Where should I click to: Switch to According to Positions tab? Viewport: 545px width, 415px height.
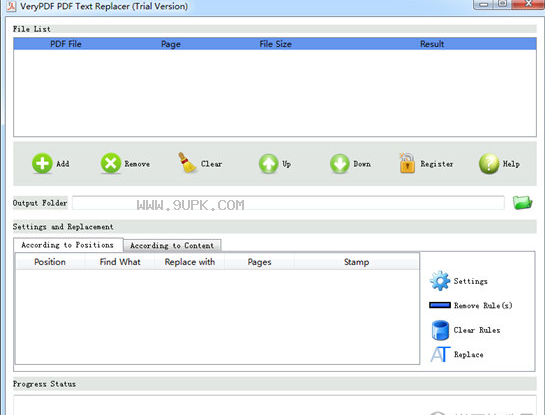click(68, 245)
